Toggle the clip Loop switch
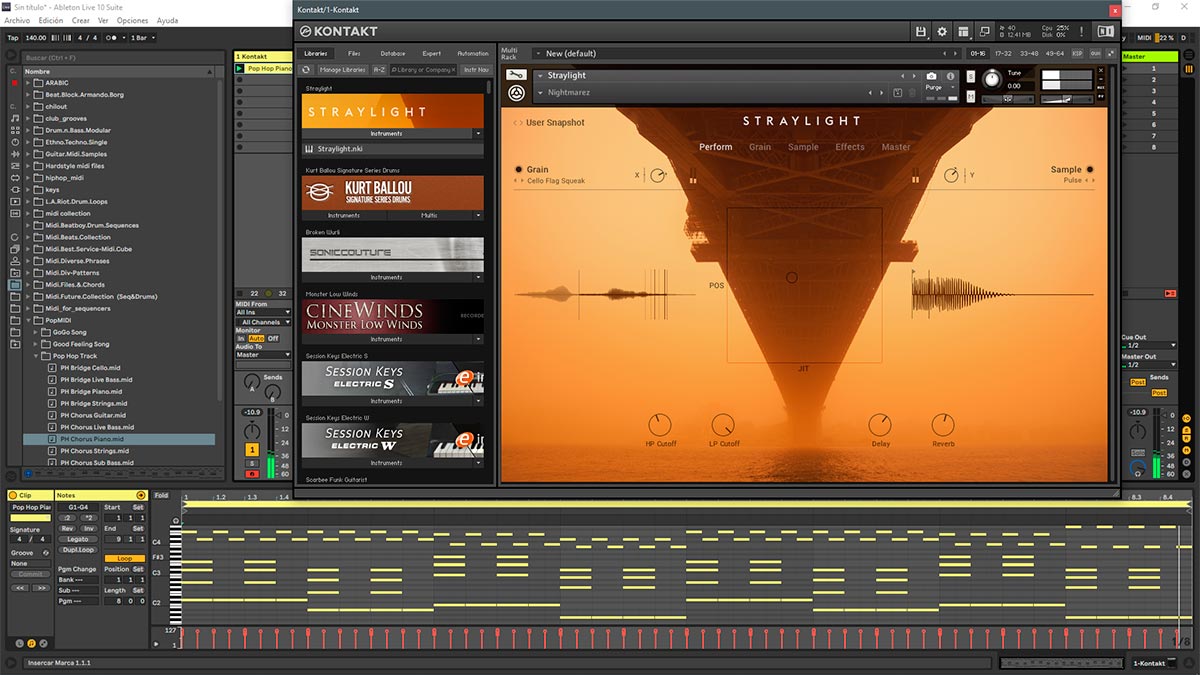This screenshot has width=1200, height=675. click(124, 558)
